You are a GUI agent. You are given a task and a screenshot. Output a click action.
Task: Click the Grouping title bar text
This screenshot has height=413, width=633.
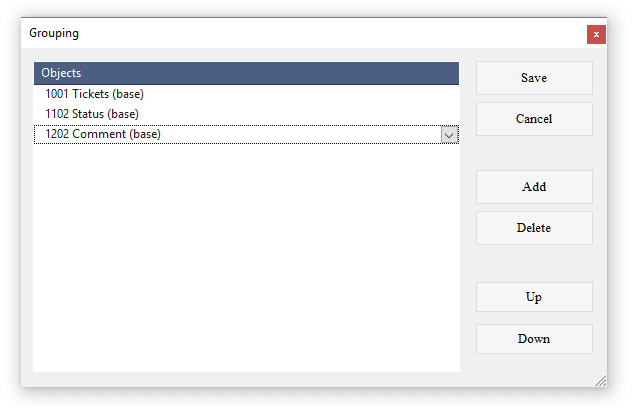(x=54, y=33)
